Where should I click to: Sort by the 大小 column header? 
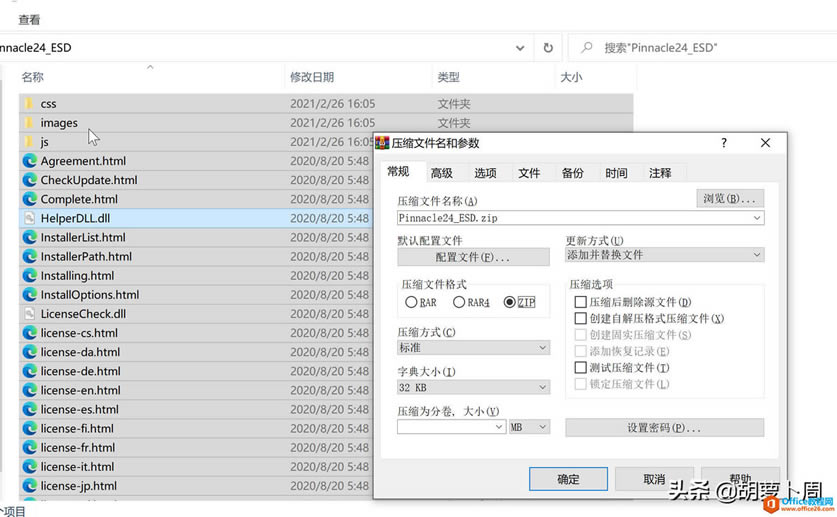pos(571,77)
